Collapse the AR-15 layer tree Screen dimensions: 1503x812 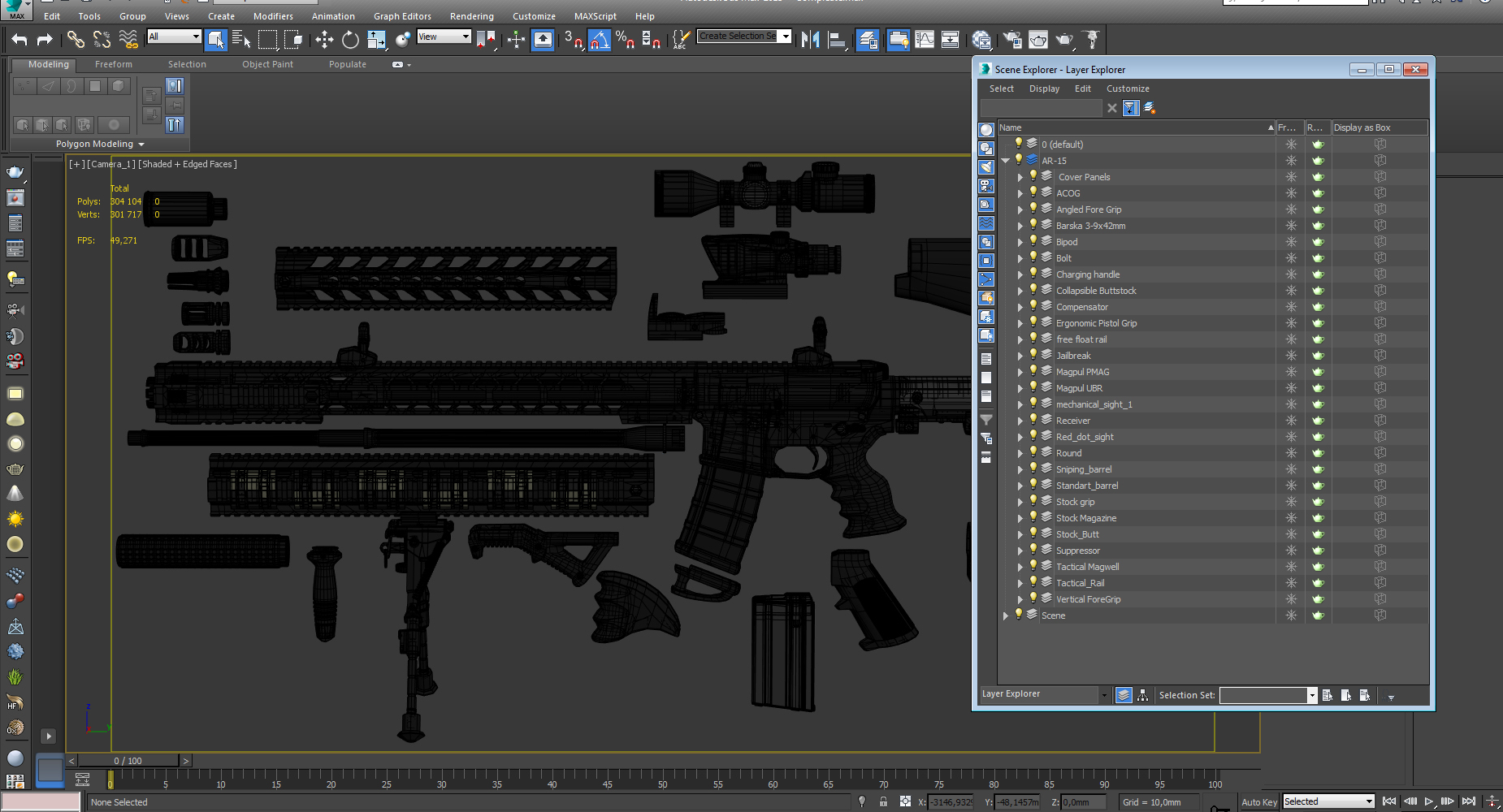(x=1006, y=160)
